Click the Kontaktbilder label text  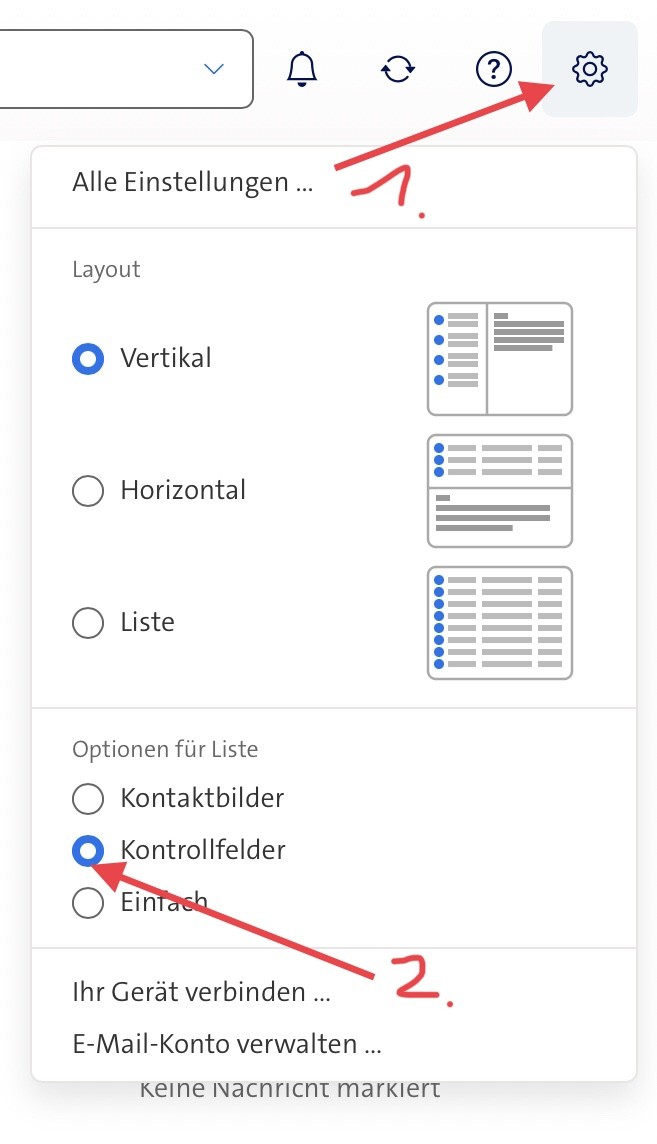coord(202,799)
